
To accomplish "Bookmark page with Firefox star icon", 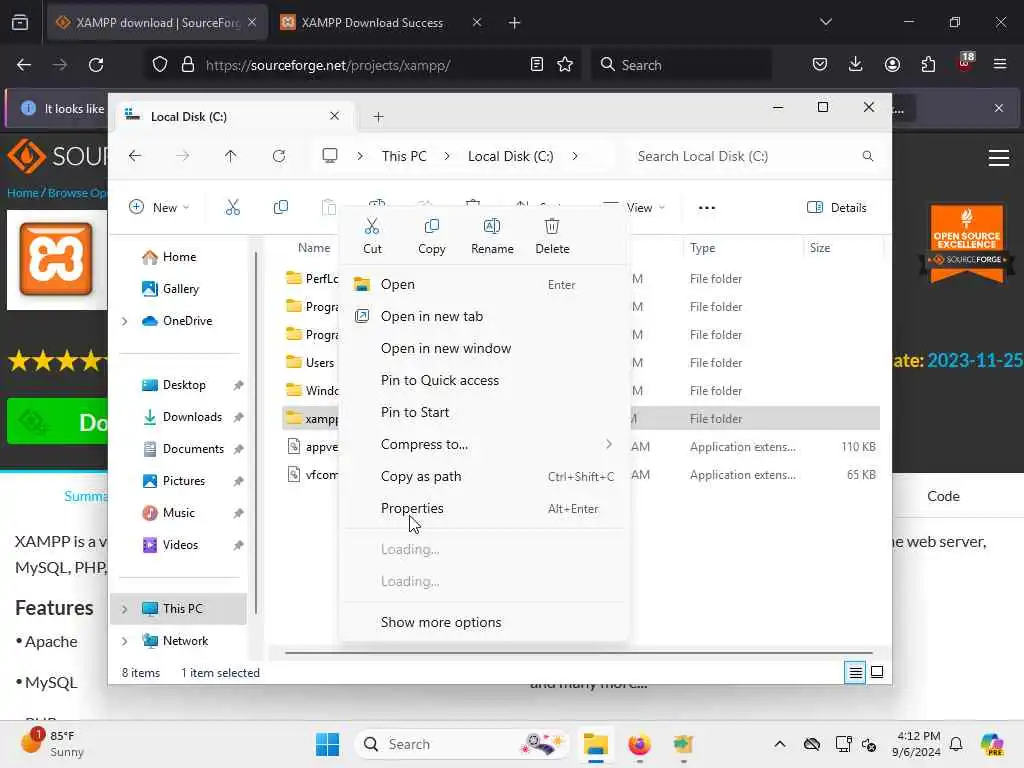I will pos(565,65).
